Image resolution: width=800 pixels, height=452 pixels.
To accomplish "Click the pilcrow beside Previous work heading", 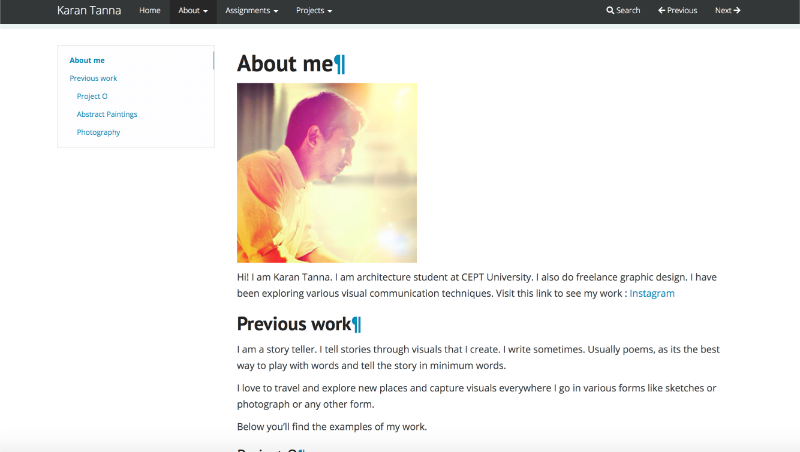I will [x=357, y=324].
